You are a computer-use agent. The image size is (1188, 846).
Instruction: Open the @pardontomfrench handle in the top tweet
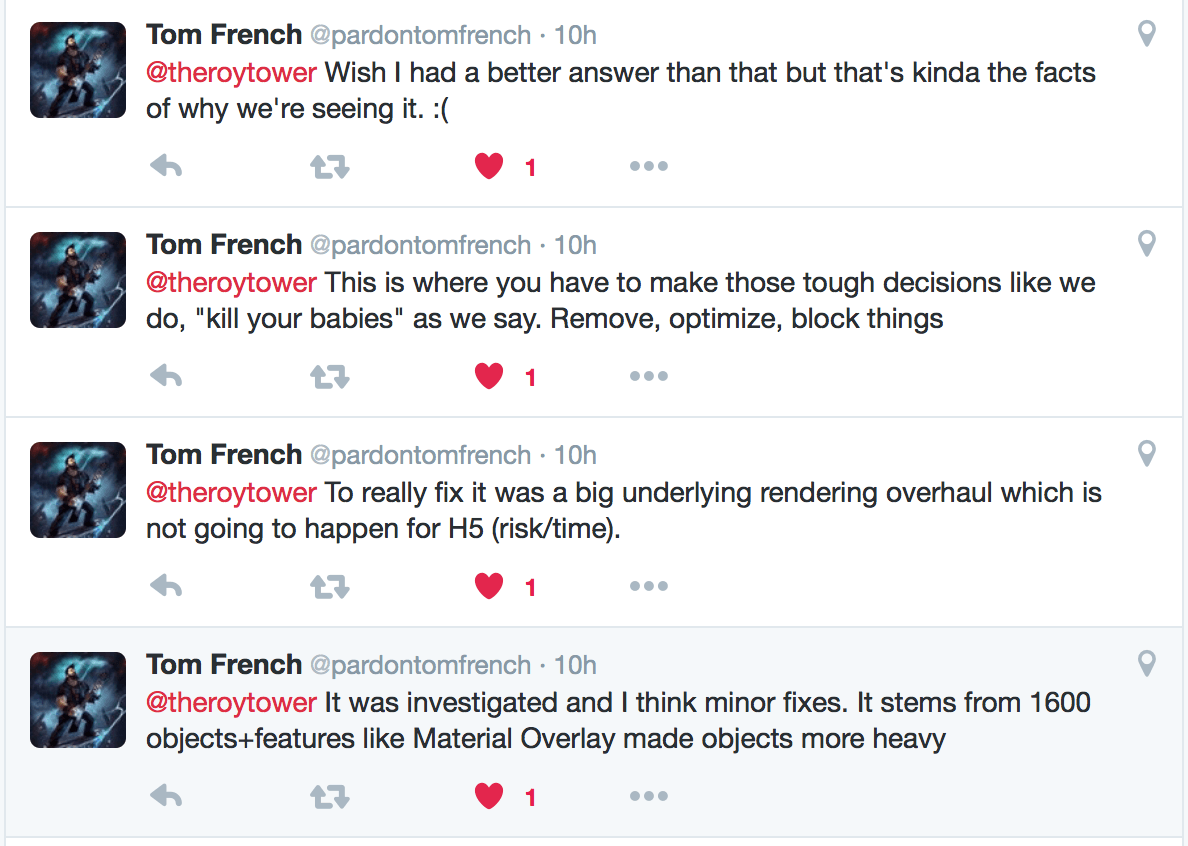420,35
